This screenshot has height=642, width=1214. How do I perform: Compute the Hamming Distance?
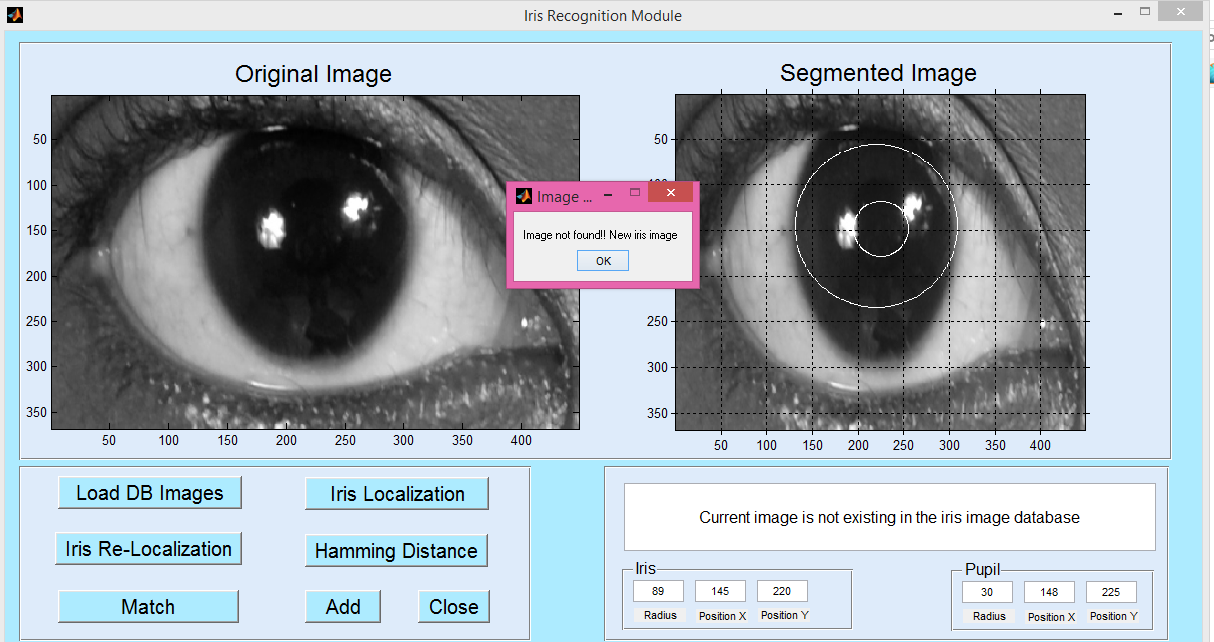[396, 551]
